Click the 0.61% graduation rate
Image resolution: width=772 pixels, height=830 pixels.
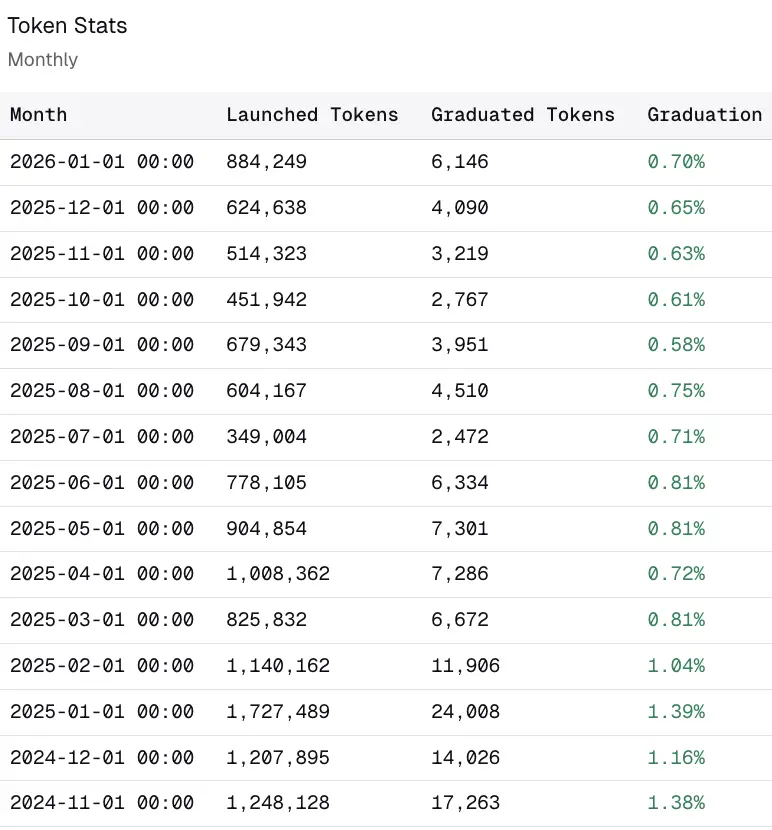(x=676, y=300)
